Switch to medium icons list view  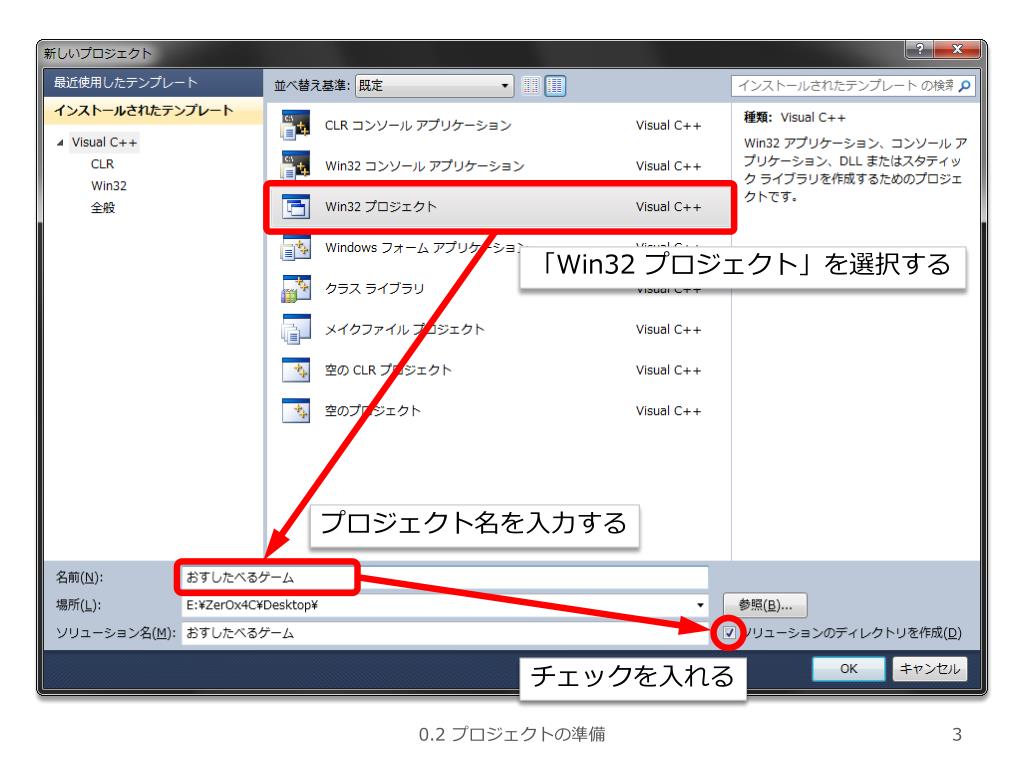coord(555,86)
